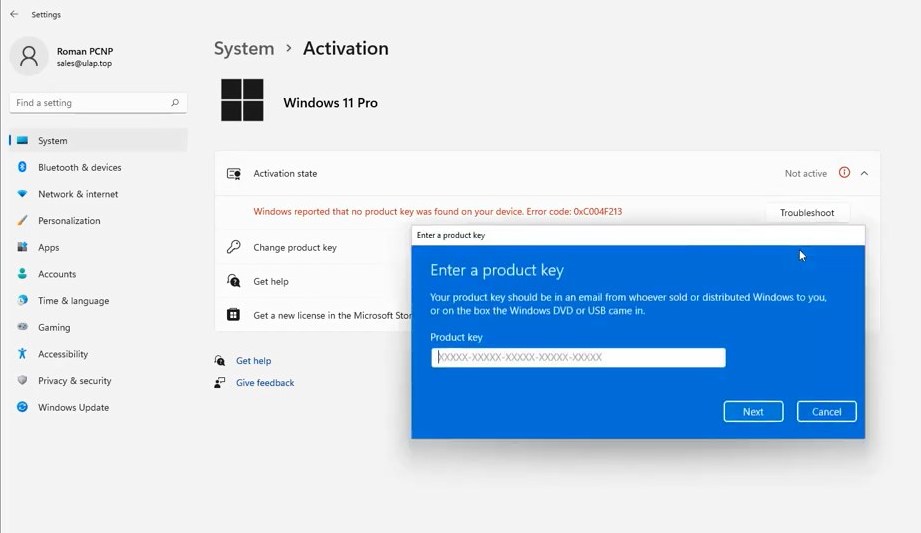This screenshot has width=921, height=533.
Task: Click the Roman PCNP account name
Action: coord(85,51)
